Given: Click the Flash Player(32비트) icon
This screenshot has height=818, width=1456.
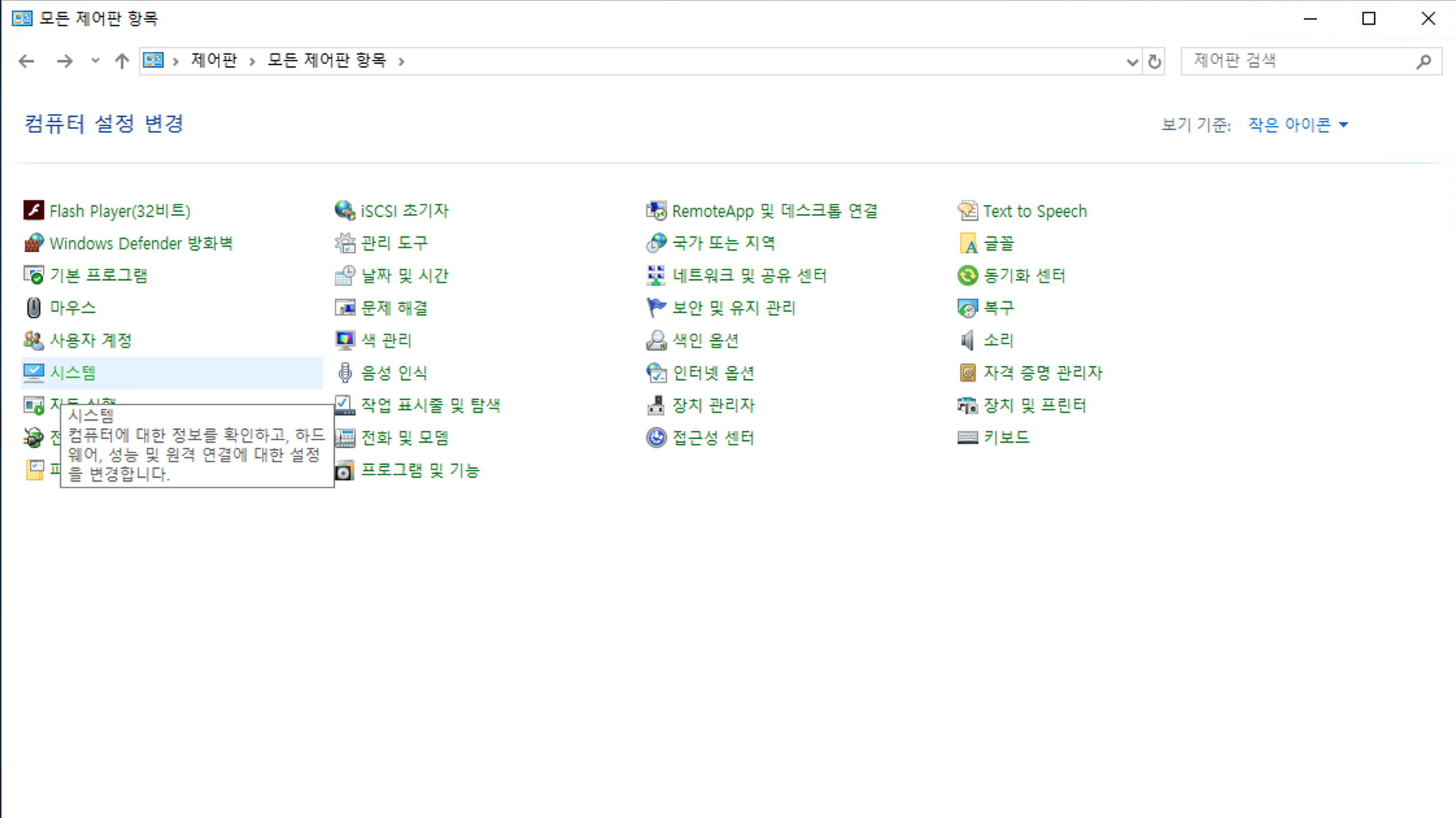Looking at the screenshot, I should coord(34,210).
